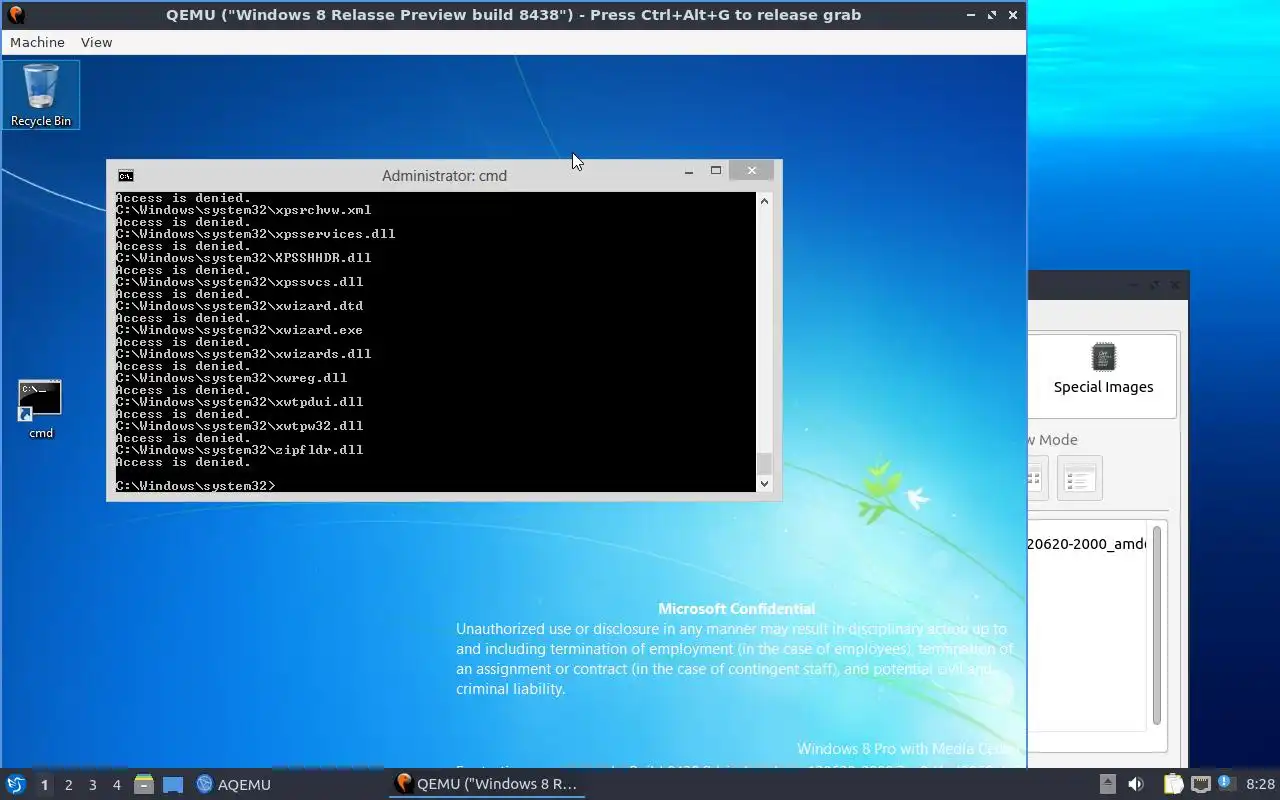Click the QEMU flame icon in title bar
Image resolution: width=1280 pixels, height=800 pixels.
click(x=16, y=15)
